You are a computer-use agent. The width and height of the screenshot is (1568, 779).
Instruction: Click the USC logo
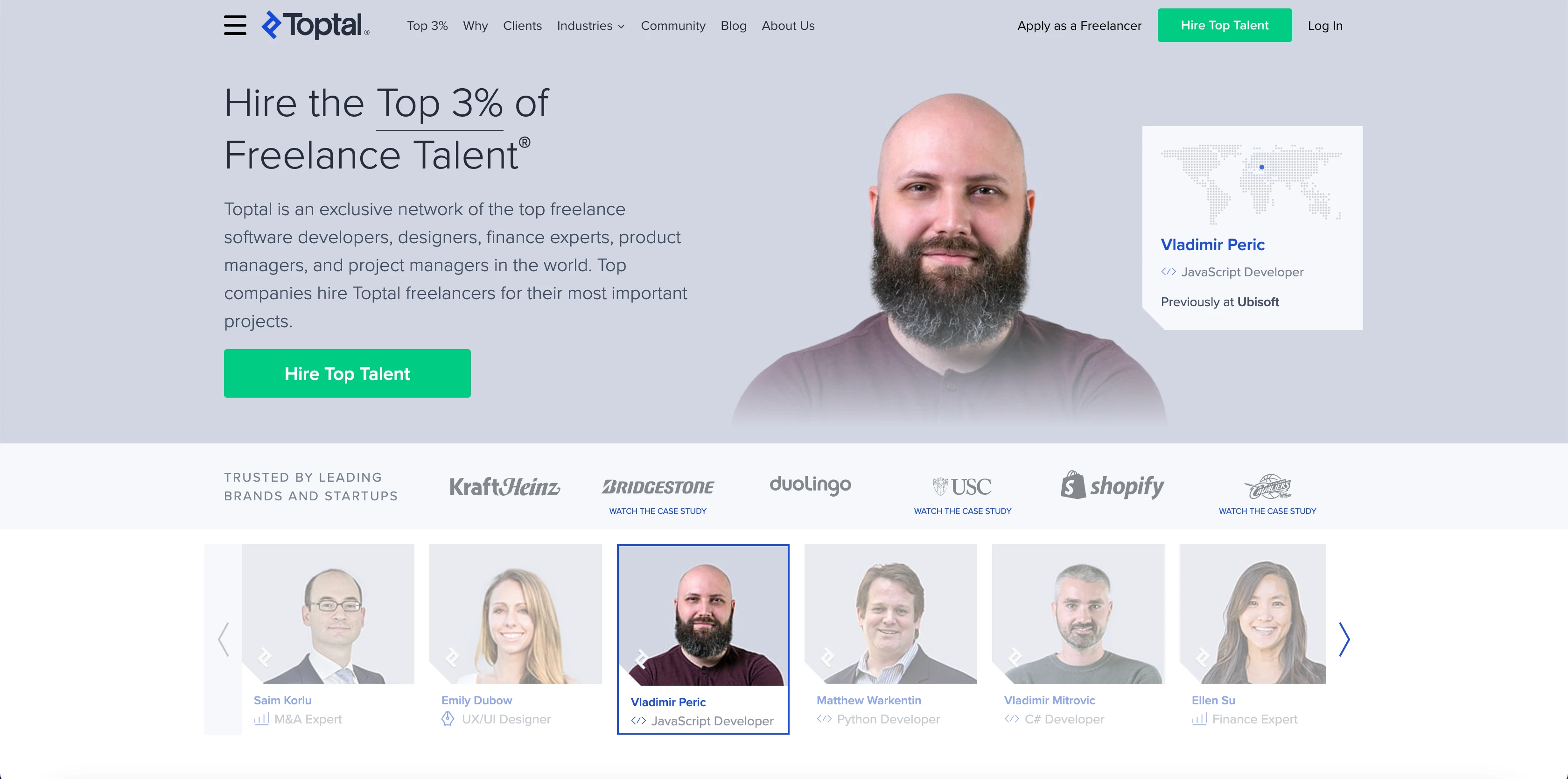coord(962,487)
